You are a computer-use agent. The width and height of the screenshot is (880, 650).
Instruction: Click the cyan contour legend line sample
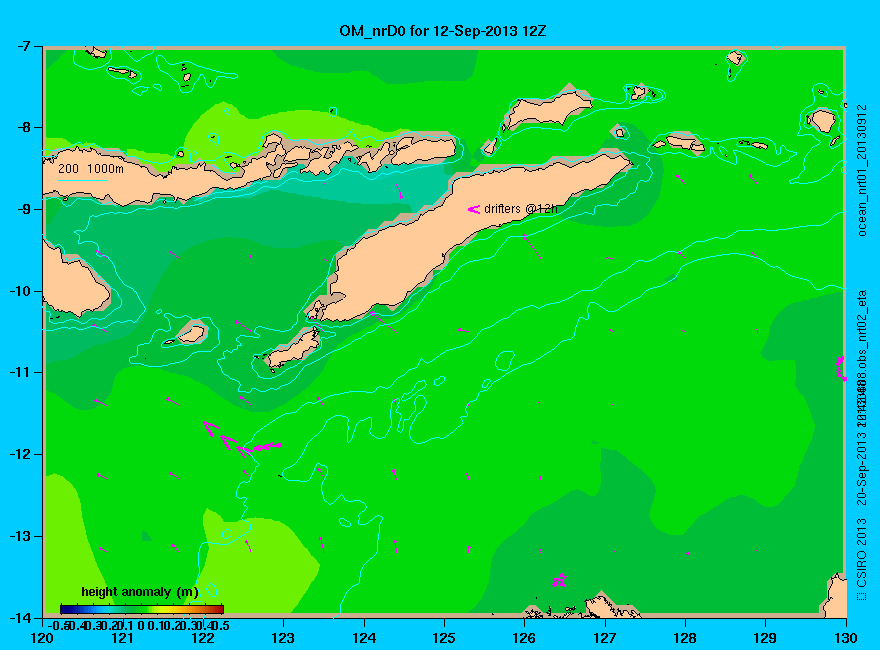click(x=82, y=180)
